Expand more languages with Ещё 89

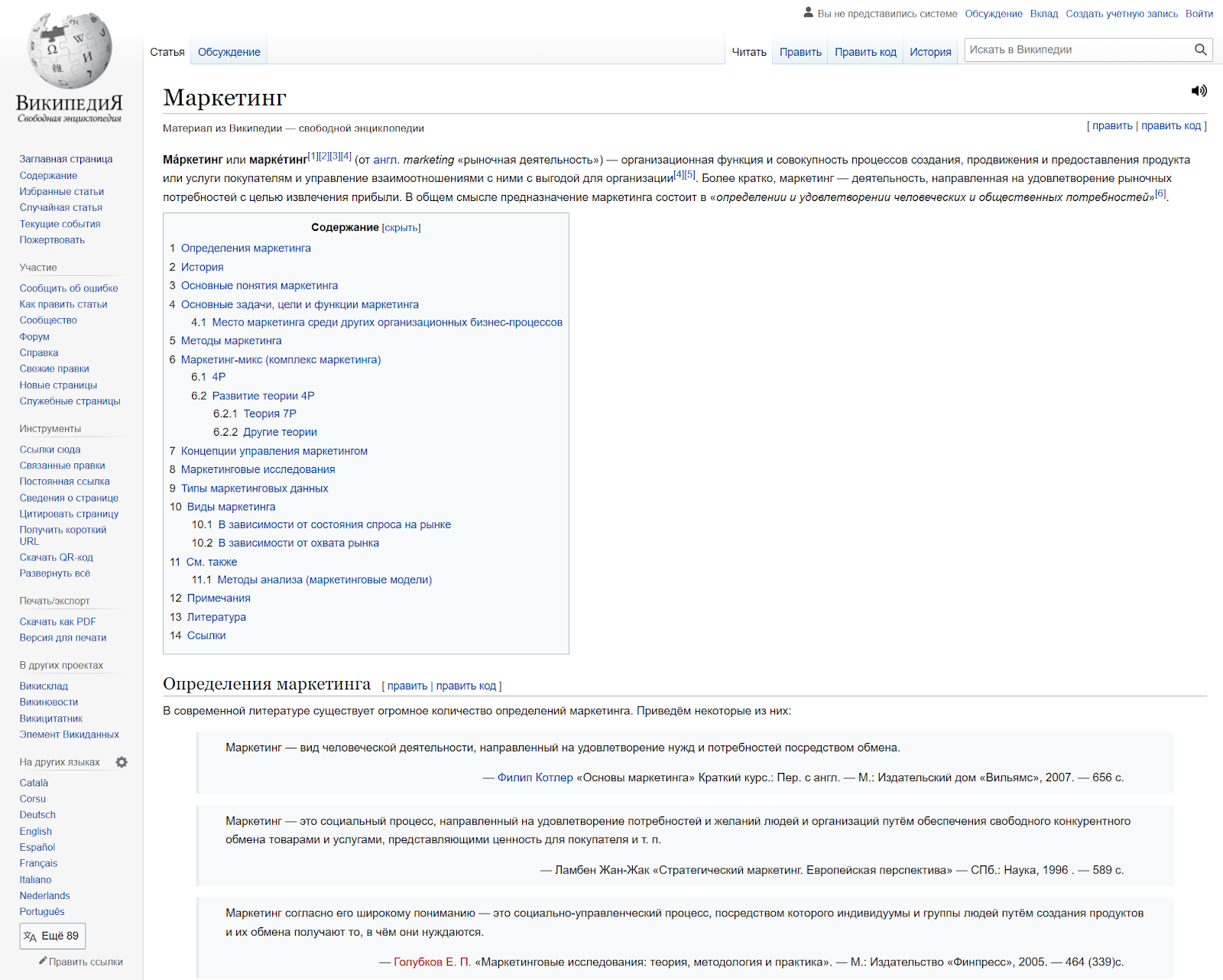tap(53, 936)
